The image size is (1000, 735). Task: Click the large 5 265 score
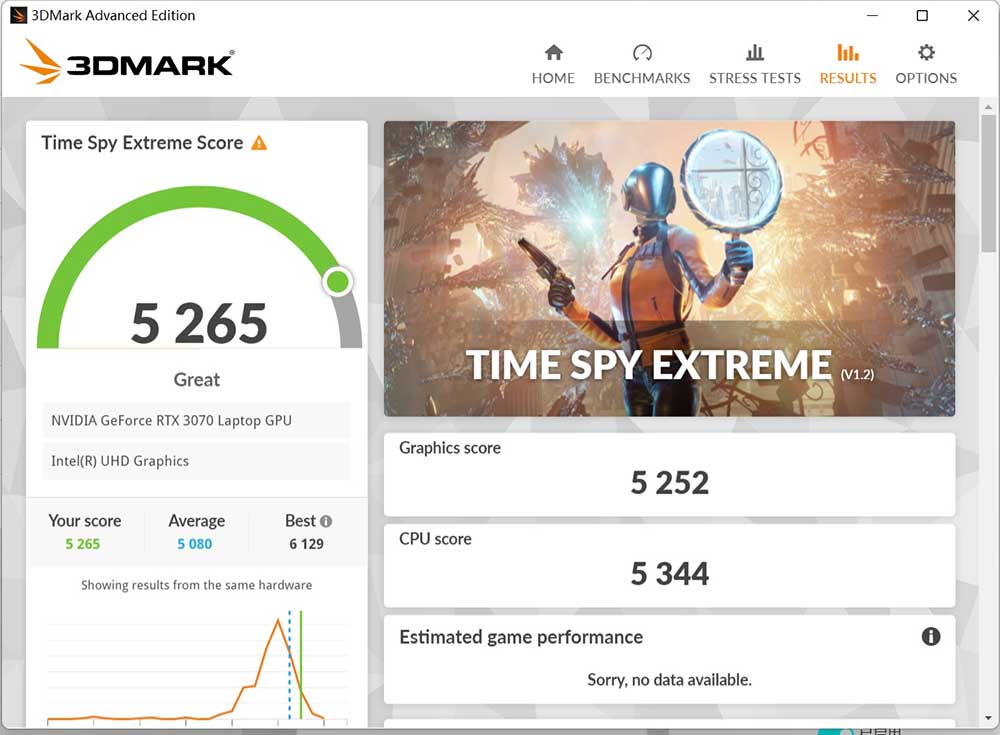199,323
